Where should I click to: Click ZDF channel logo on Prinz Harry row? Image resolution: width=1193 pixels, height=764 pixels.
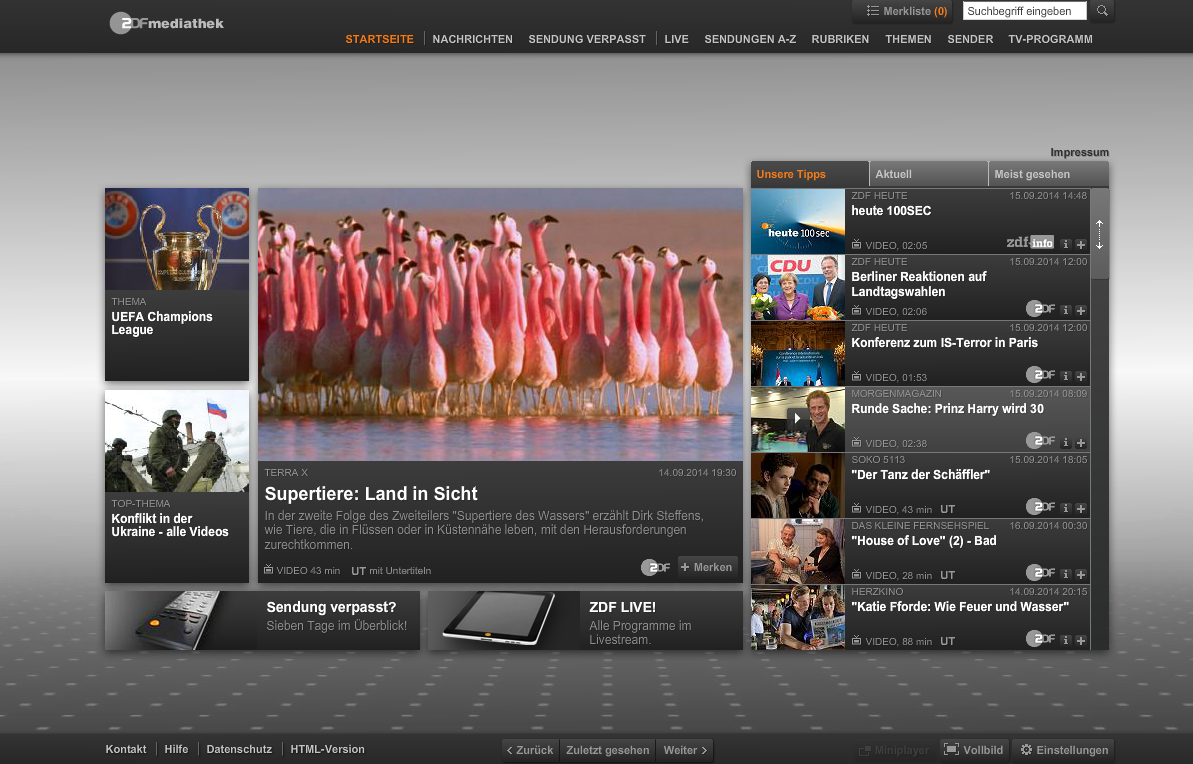(x=1041, y=441)
